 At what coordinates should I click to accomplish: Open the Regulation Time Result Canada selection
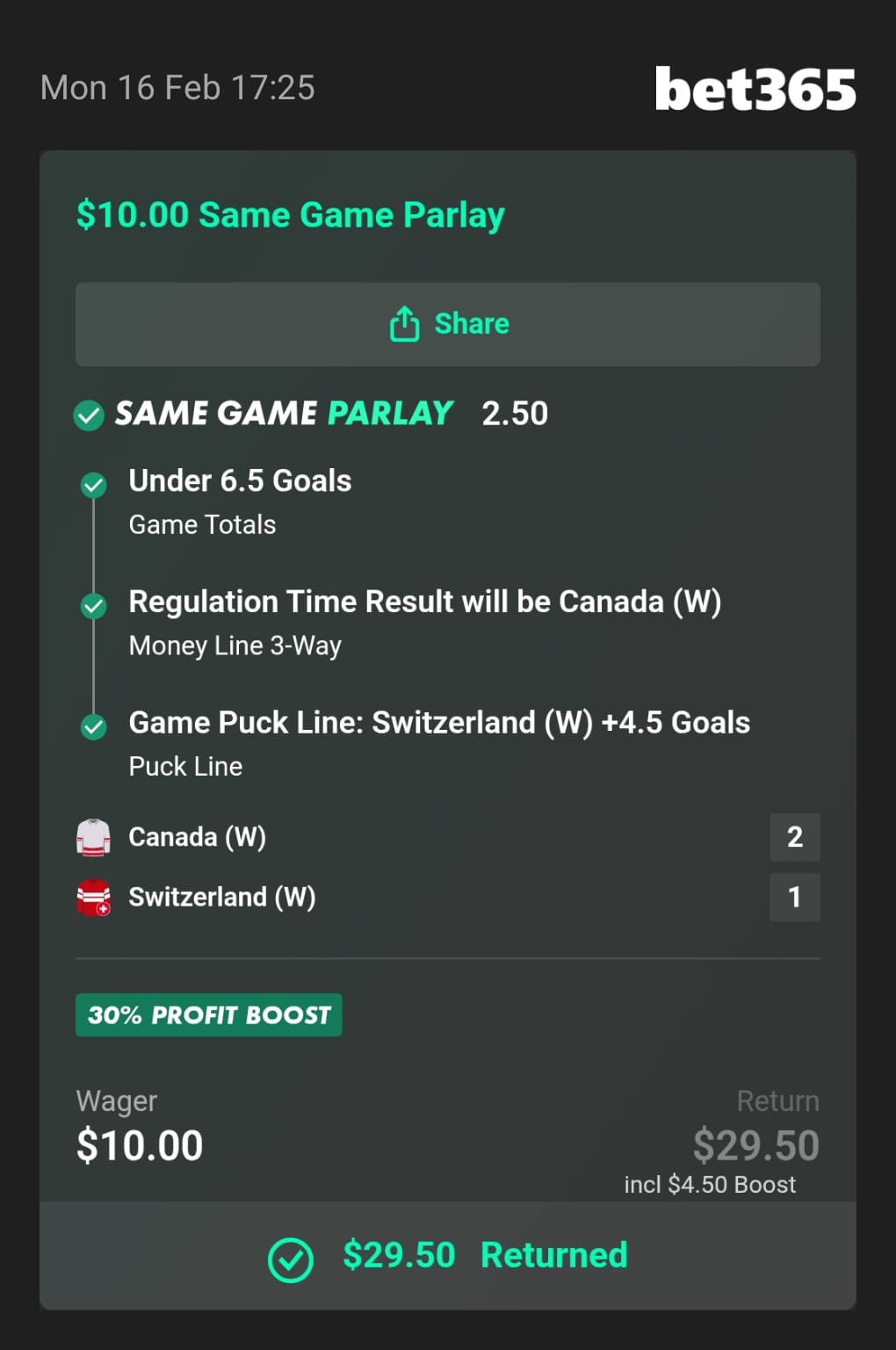point(424,603)
